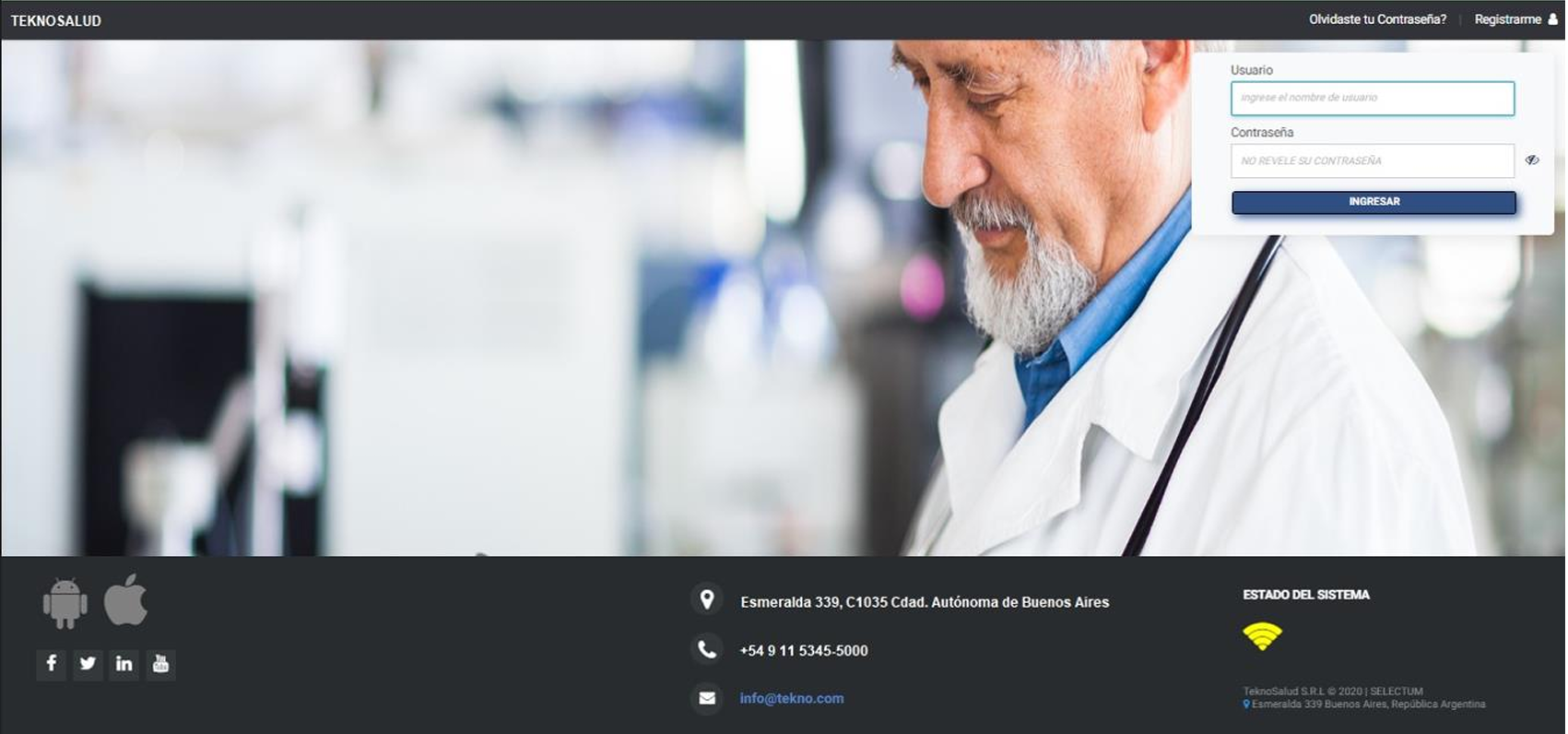Click the phone icon beside the number
Viewport: 1568px width, 734px height.
click(x=707, y=649)
